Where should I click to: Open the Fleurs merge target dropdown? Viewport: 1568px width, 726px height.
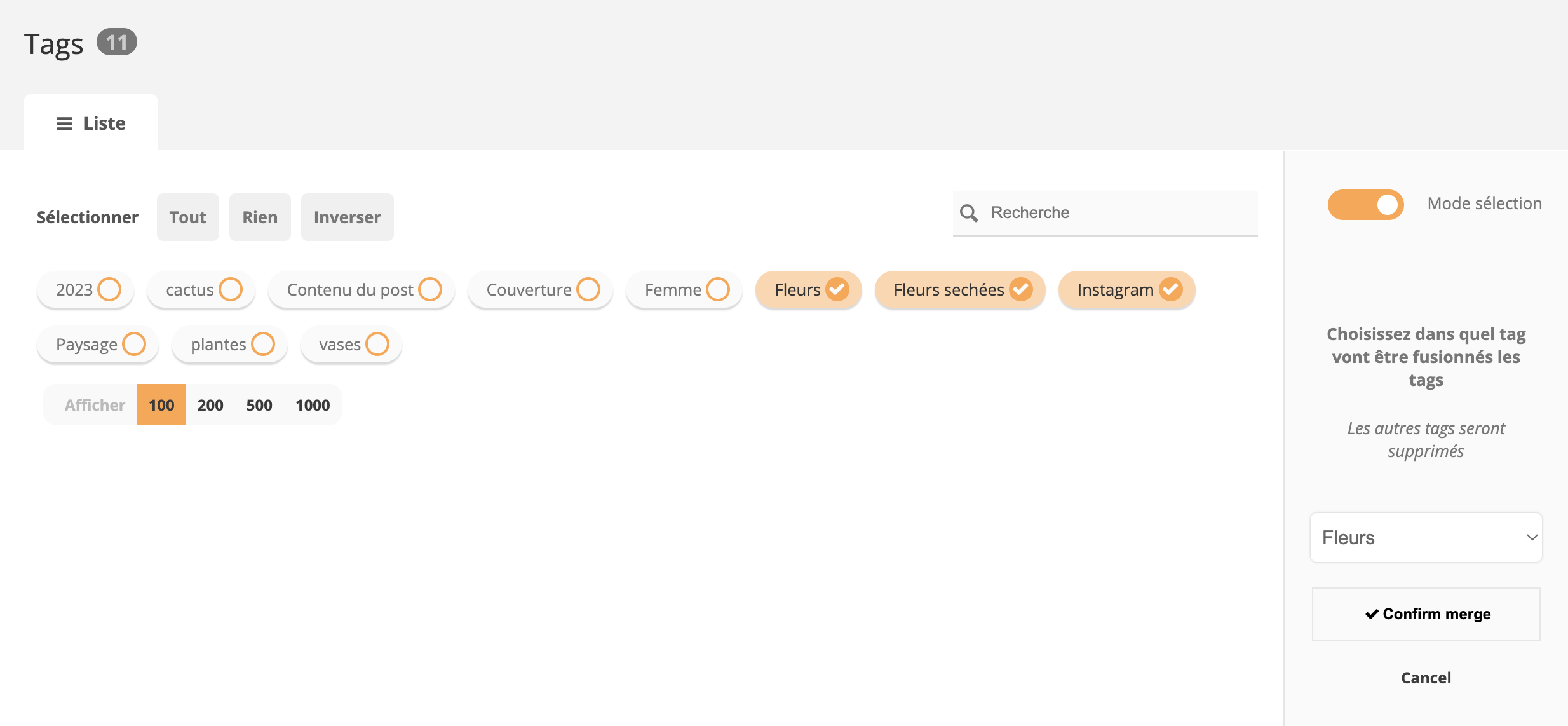[x=1425, y=537]
